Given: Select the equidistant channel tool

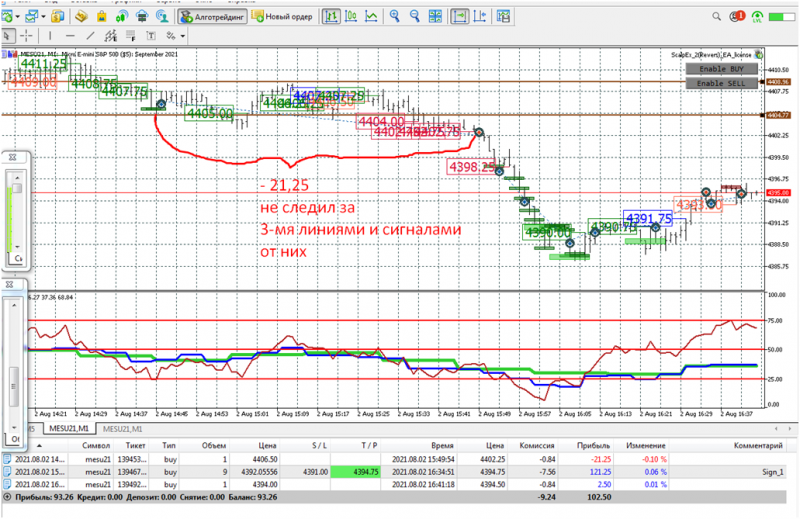Looking at the screenshot, I should (110, 36).
